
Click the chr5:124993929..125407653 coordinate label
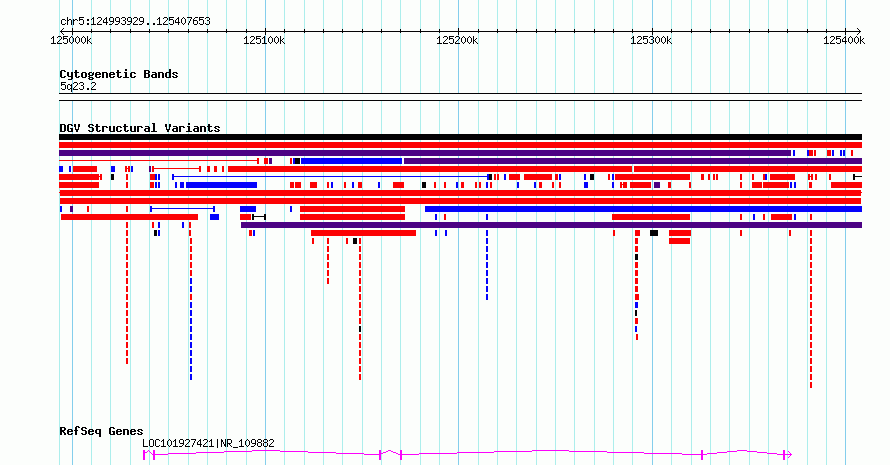tap(135, 22)
